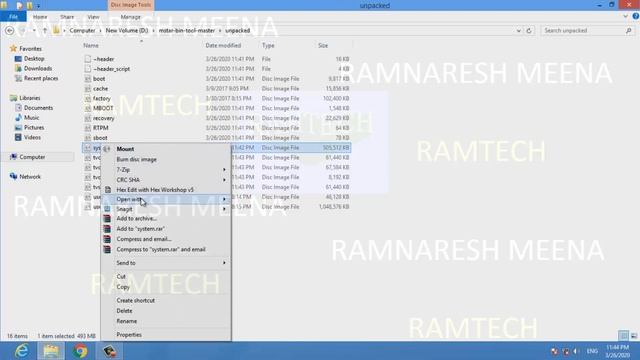Open the File ribbon tab
640x360 pixels.
pyautogui.click(x=13, y=17)
